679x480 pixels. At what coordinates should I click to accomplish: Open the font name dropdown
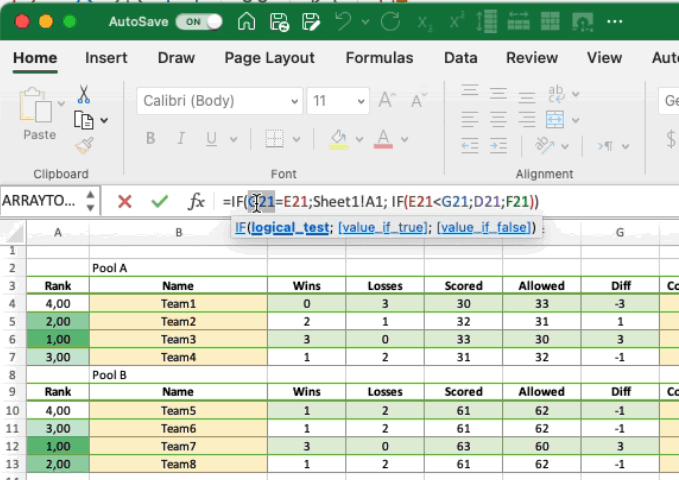pos(293,101)
